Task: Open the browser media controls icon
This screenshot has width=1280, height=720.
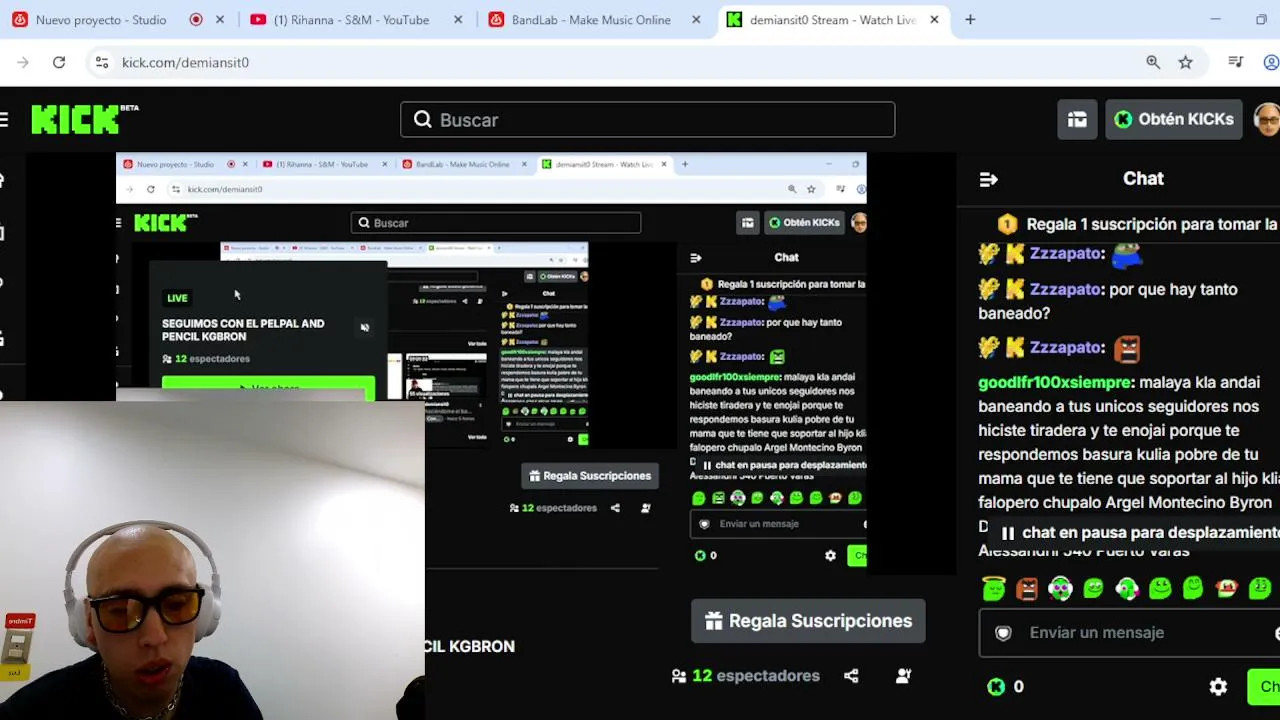Action: click(x=1236, y=62)
